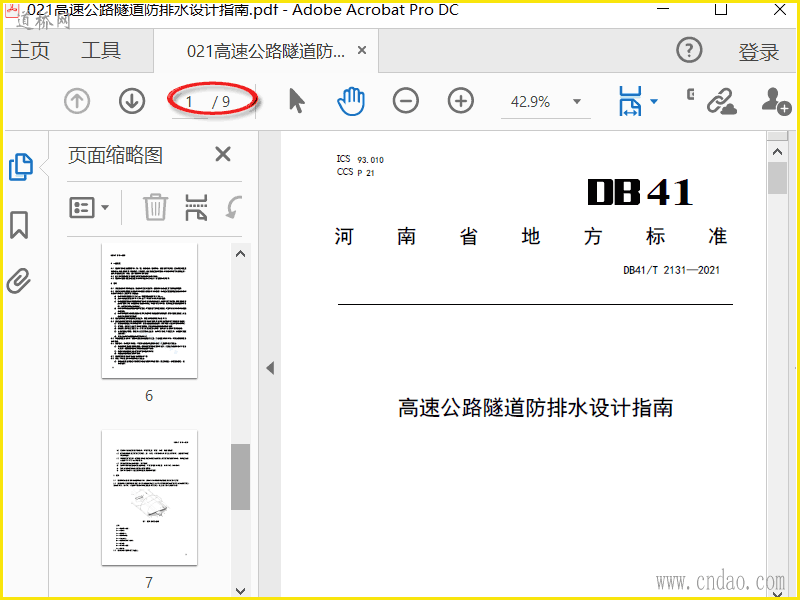Click the 页面缩略图 panel title
This screenshot has width=800, height=600.
point(115,155)
